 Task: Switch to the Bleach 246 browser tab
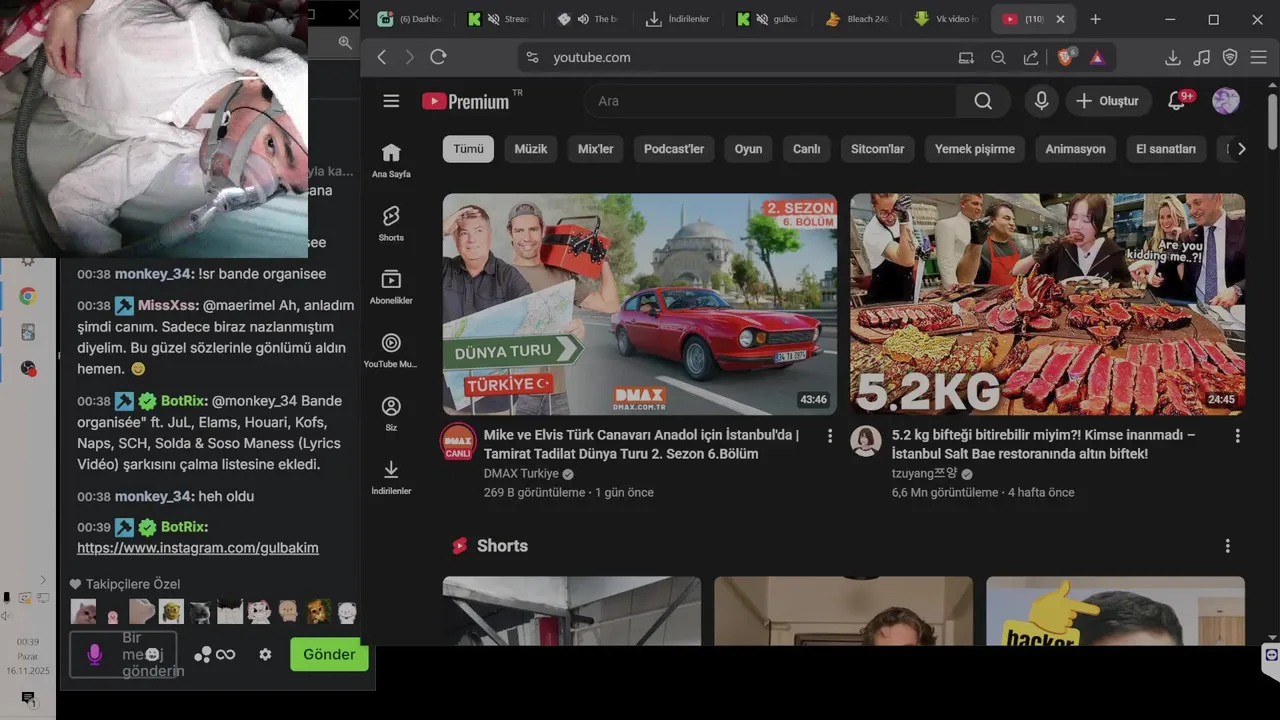pyautogui.click(x=857, y=19)
